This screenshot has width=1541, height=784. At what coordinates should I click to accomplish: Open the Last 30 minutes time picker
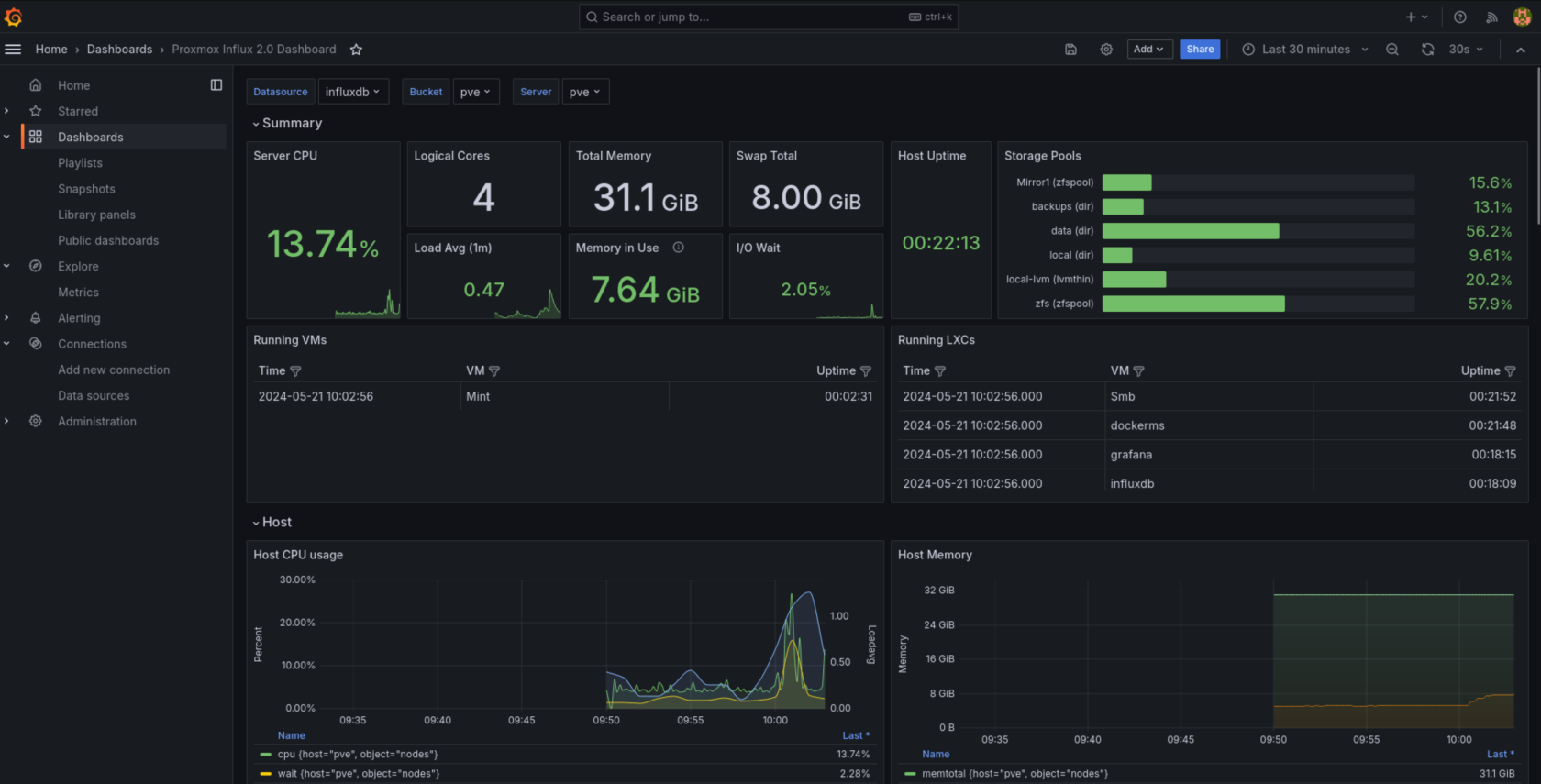coord(1304,50)
